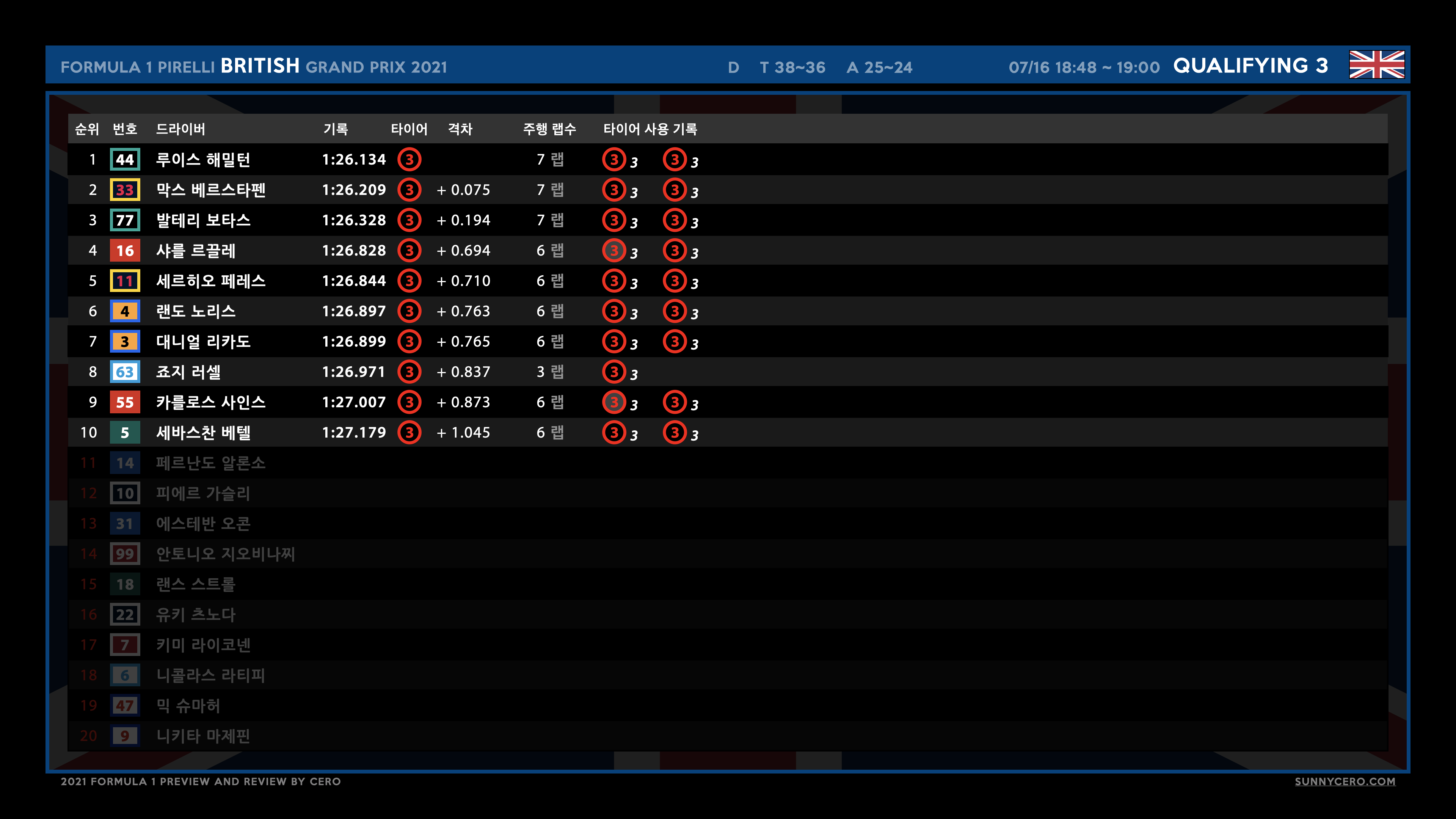Select the 타이어 사용 기록 column header
This screenshot has height=819, width=1456.
650,129
